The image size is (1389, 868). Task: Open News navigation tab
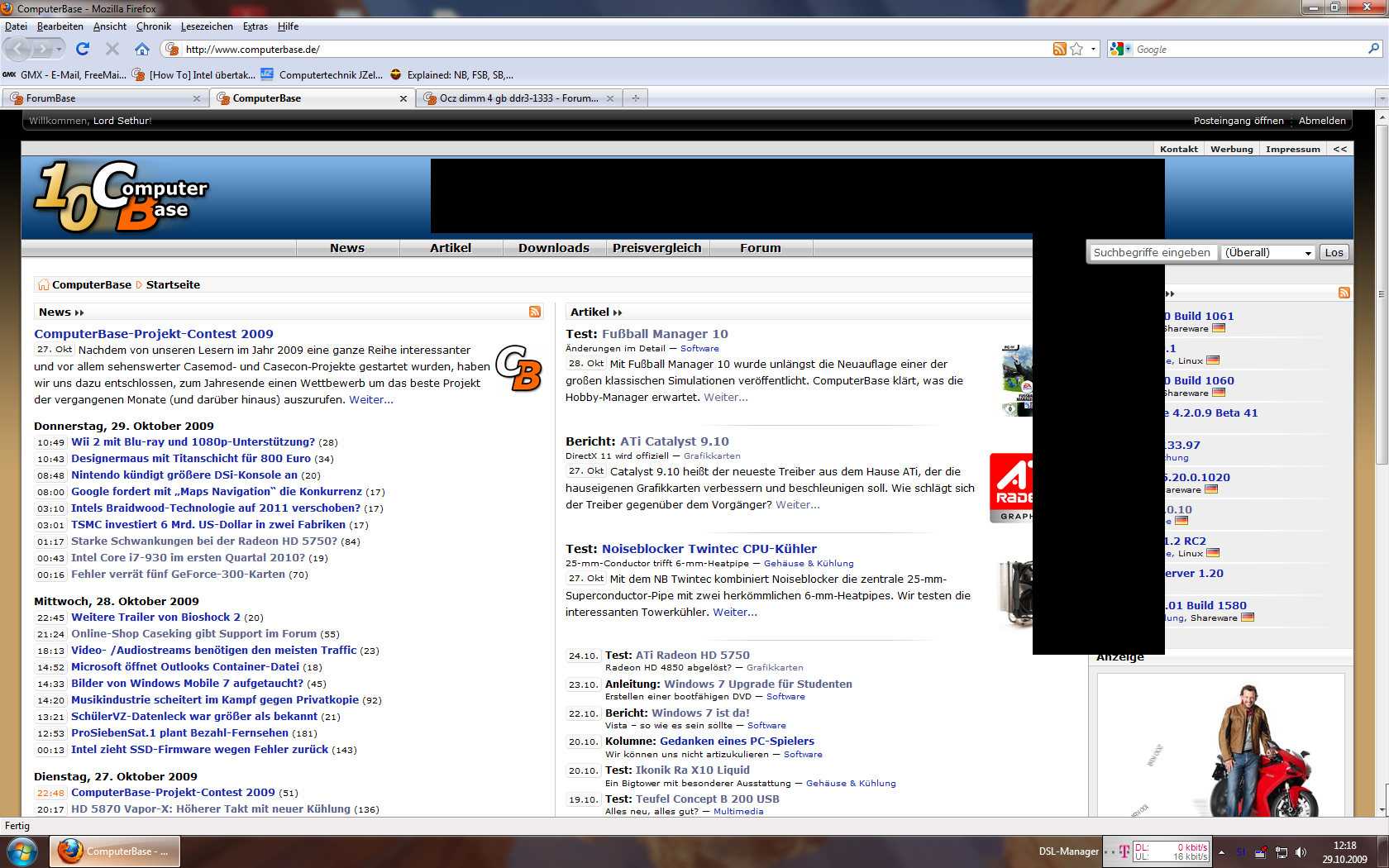click(x=347, y=248)
